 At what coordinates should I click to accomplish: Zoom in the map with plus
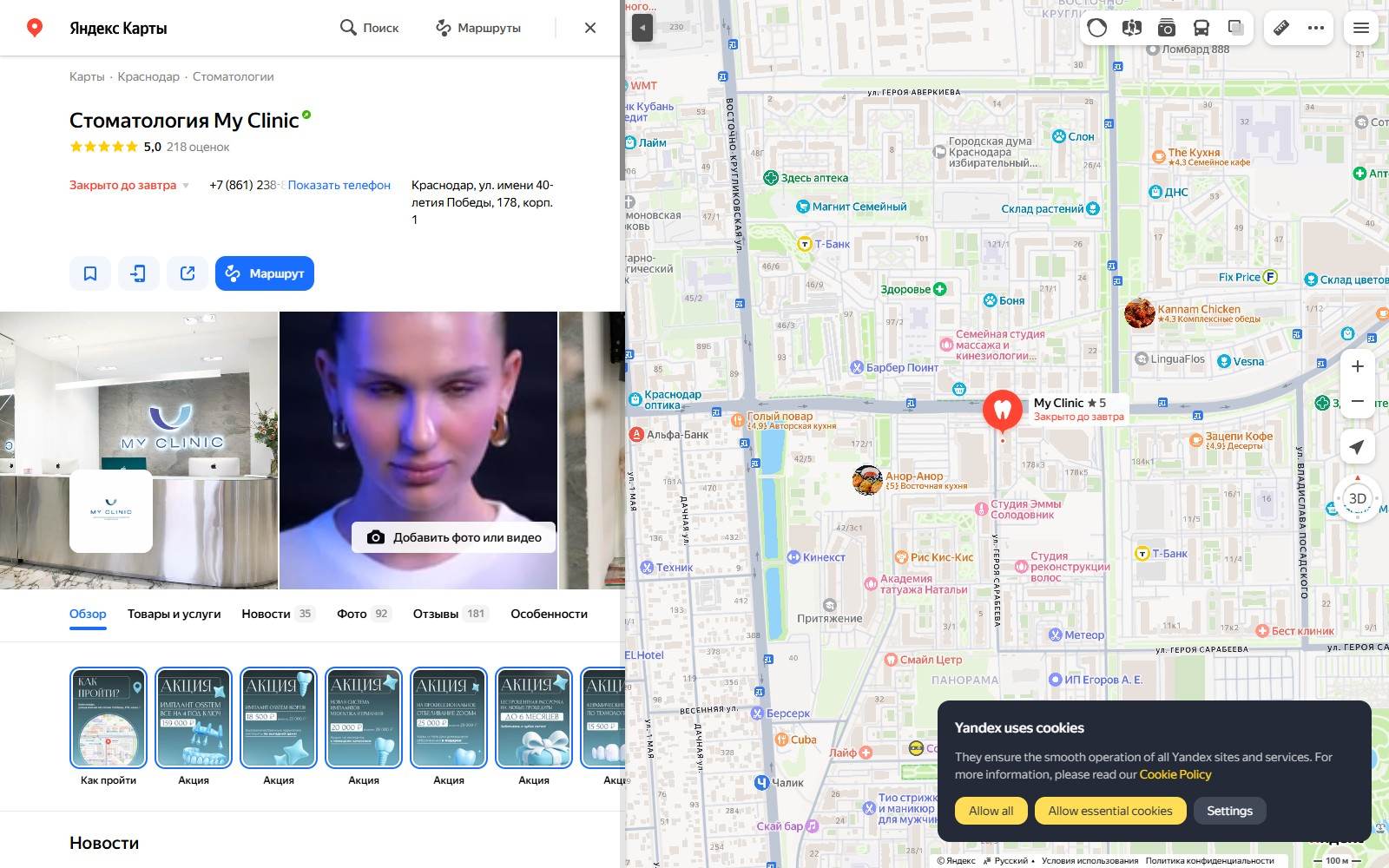click(x=1358, y=366)
